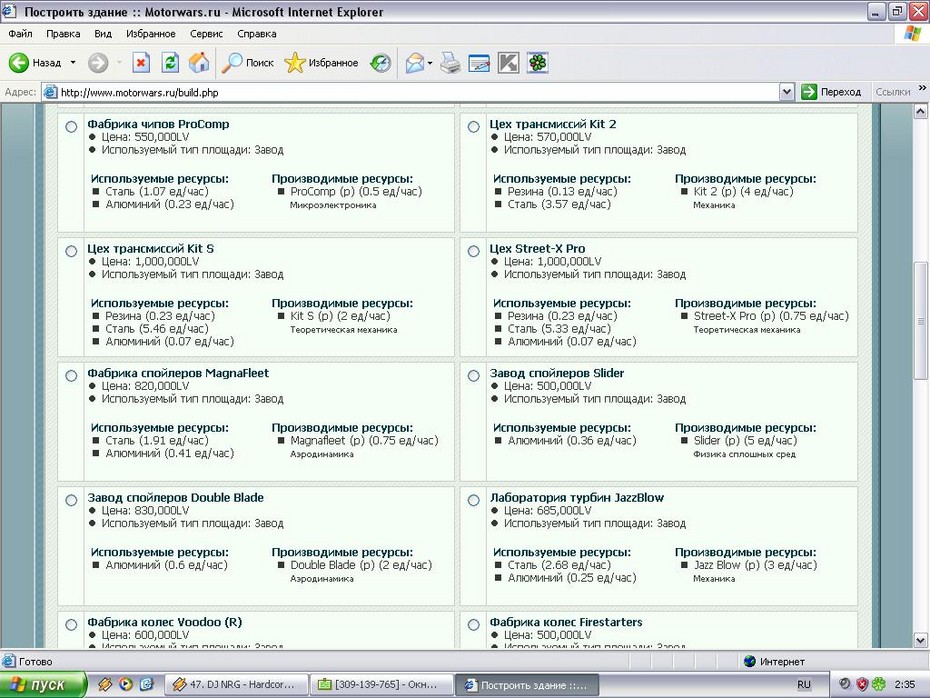Select Фабрика колес Voodoo (R) radio button
The height and width of the screenshot is (698, 930).
(71, 625)
